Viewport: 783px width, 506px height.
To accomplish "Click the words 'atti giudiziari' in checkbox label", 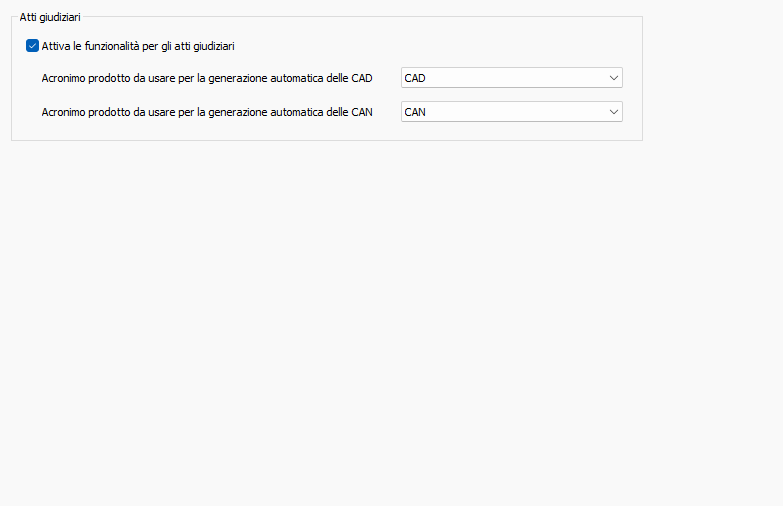I will 204,46.
